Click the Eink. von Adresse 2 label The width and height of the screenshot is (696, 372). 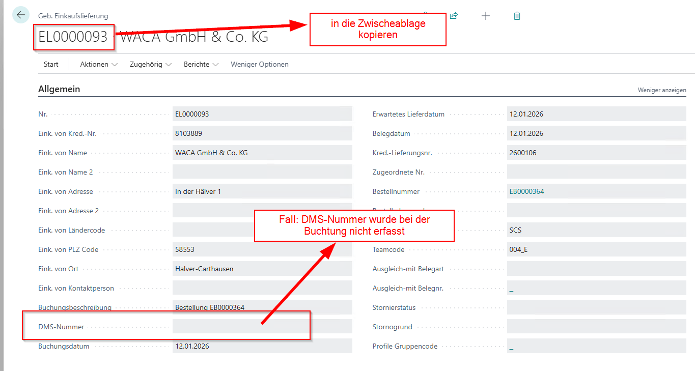(x=68, y=211)
